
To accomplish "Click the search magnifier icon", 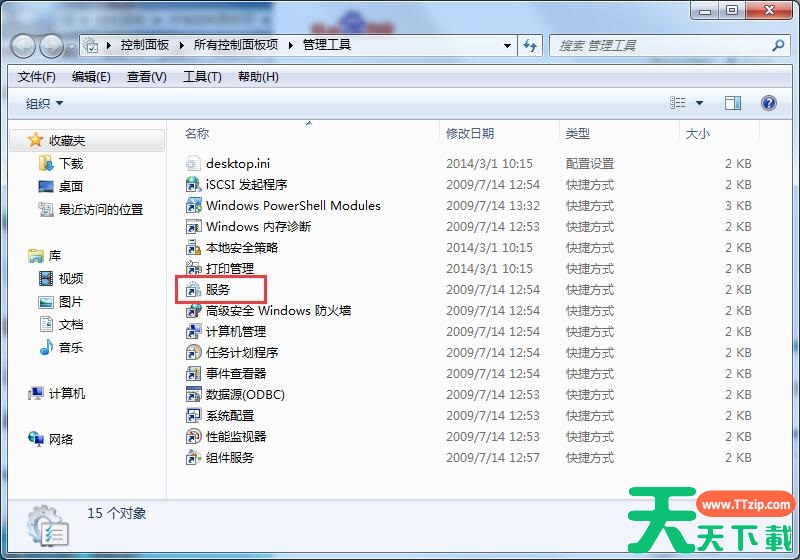I will [778, 45].
